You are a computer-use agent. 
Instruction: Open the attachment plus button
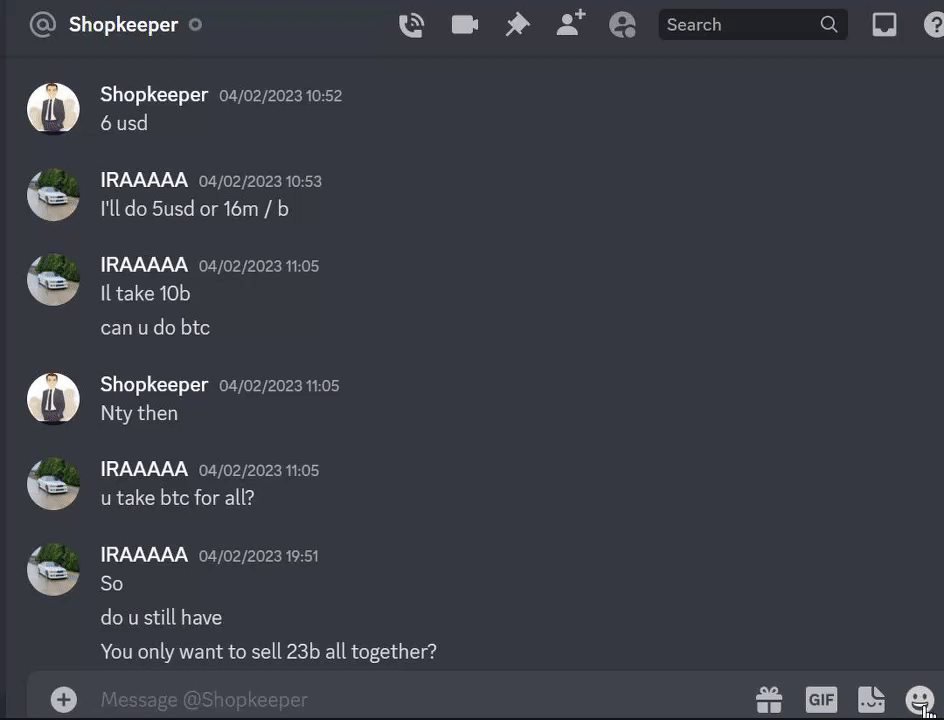click(x=64, y=700)
